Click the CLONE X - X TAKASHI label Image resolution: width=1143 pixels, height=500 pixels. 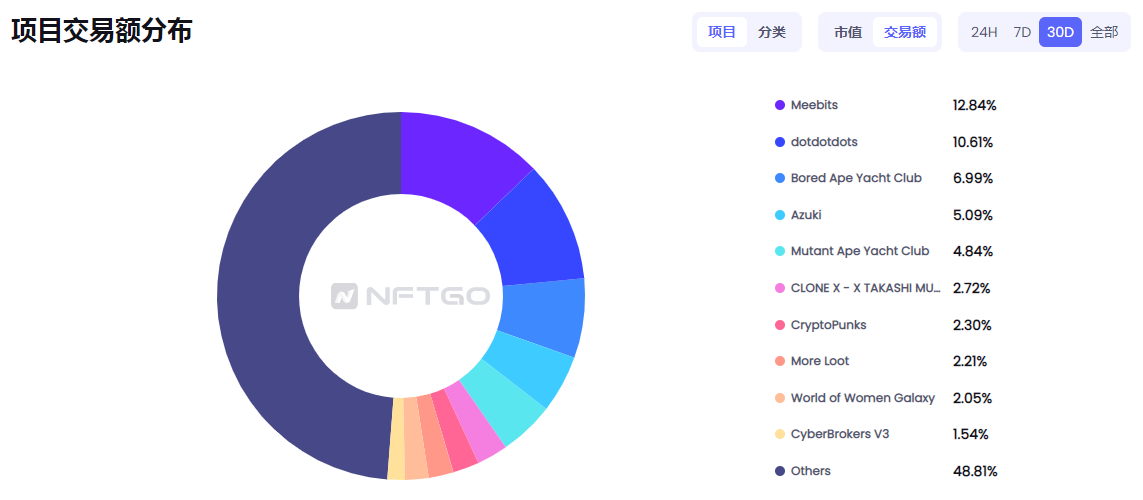coord(866,288)
